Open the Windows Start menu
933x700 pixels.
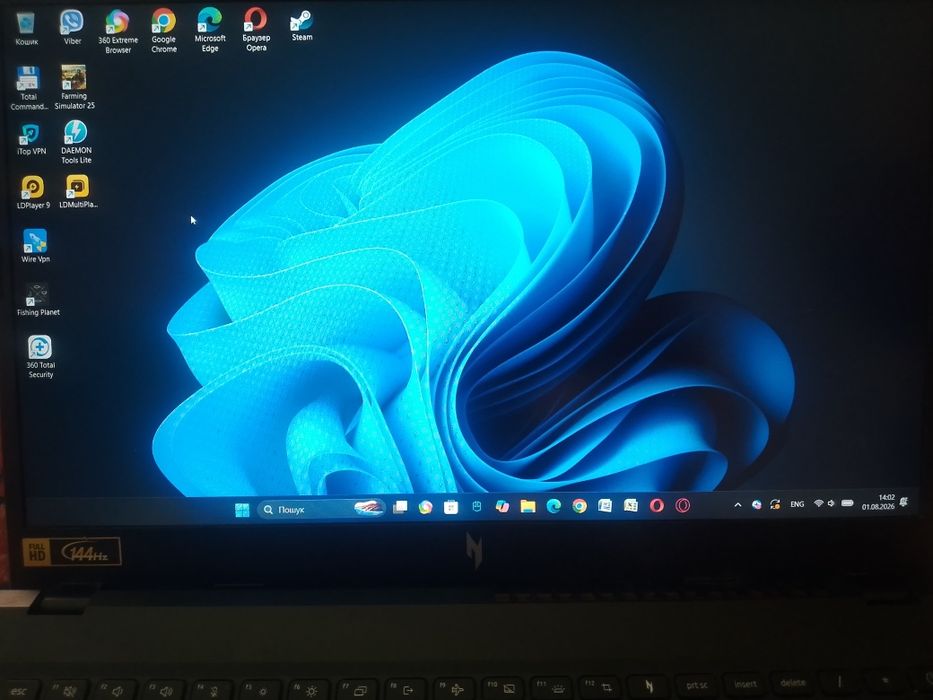click(x=242, y=510)
